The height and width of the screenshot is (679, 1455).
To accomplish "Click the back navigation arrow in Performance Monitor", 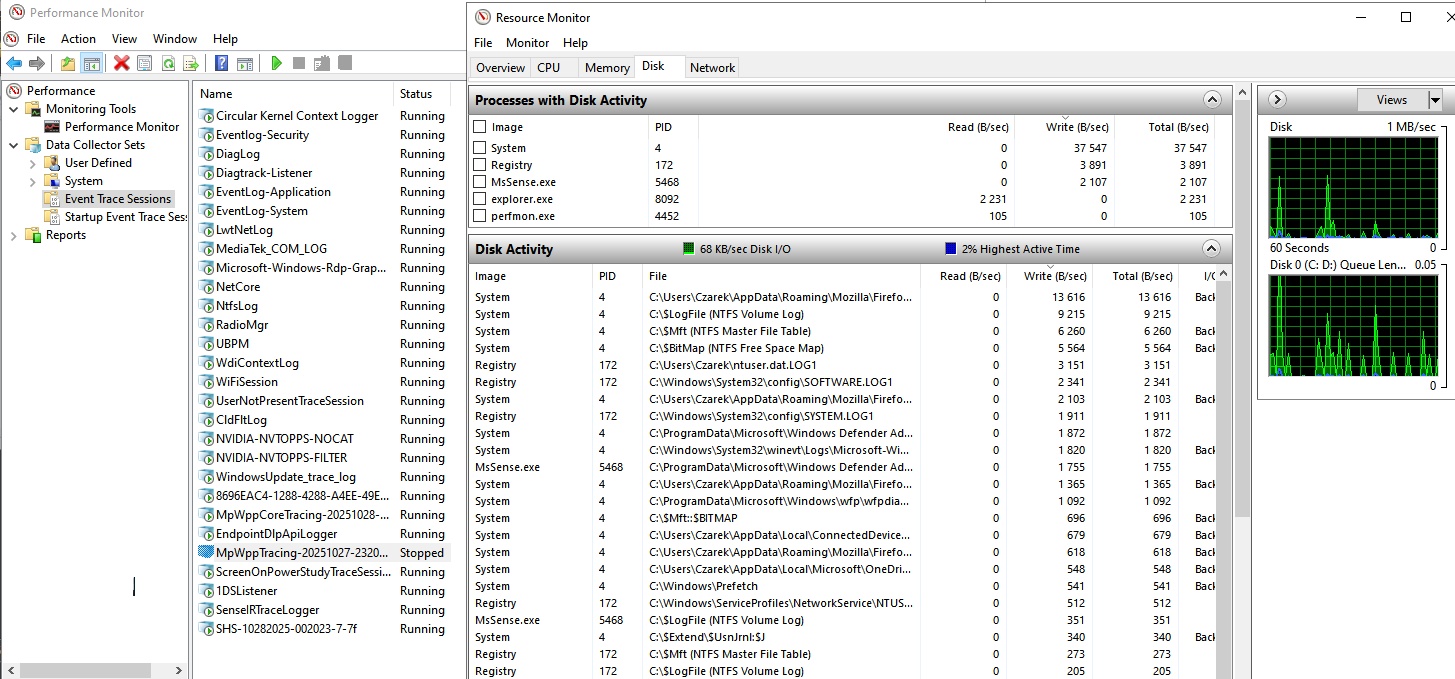I will (14, 64).
